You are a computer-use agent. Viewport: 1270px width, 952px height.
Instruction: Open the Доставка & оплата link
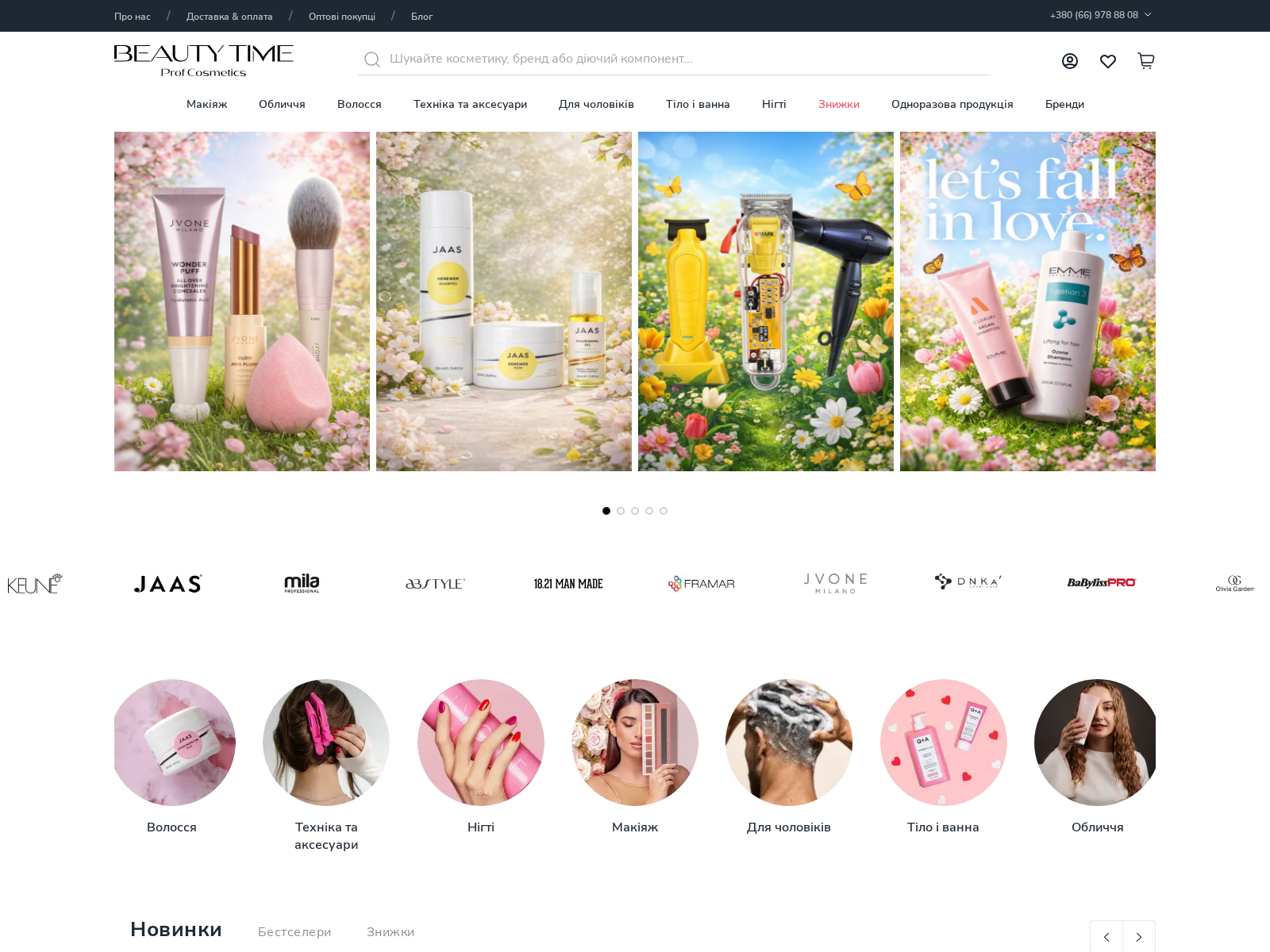point(229,17)
